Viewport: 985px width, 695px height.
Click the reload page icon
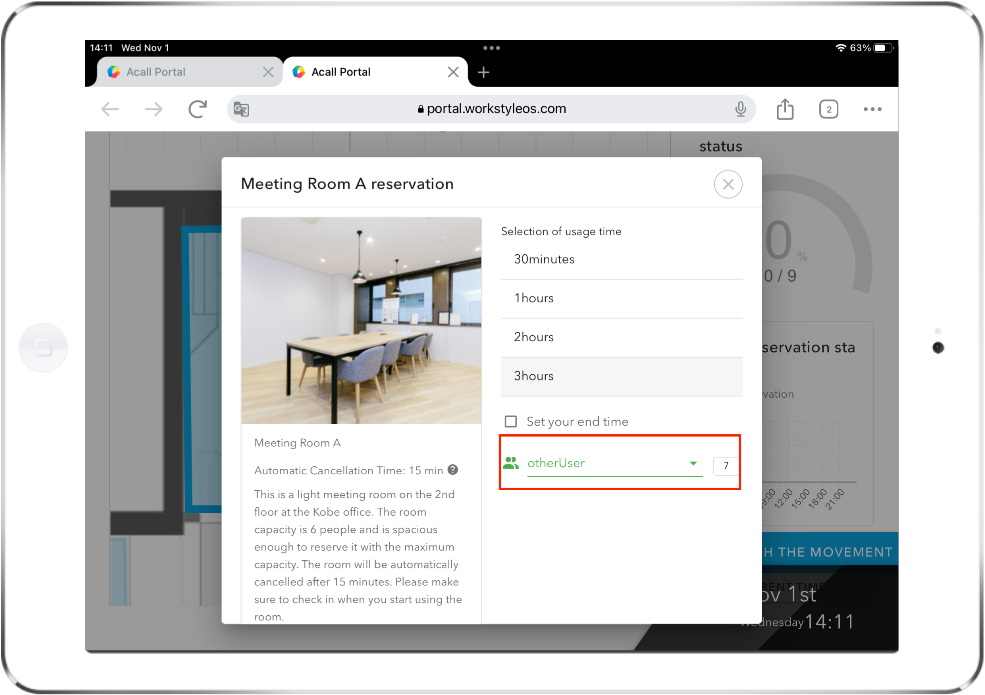click(x=198, y=109)
